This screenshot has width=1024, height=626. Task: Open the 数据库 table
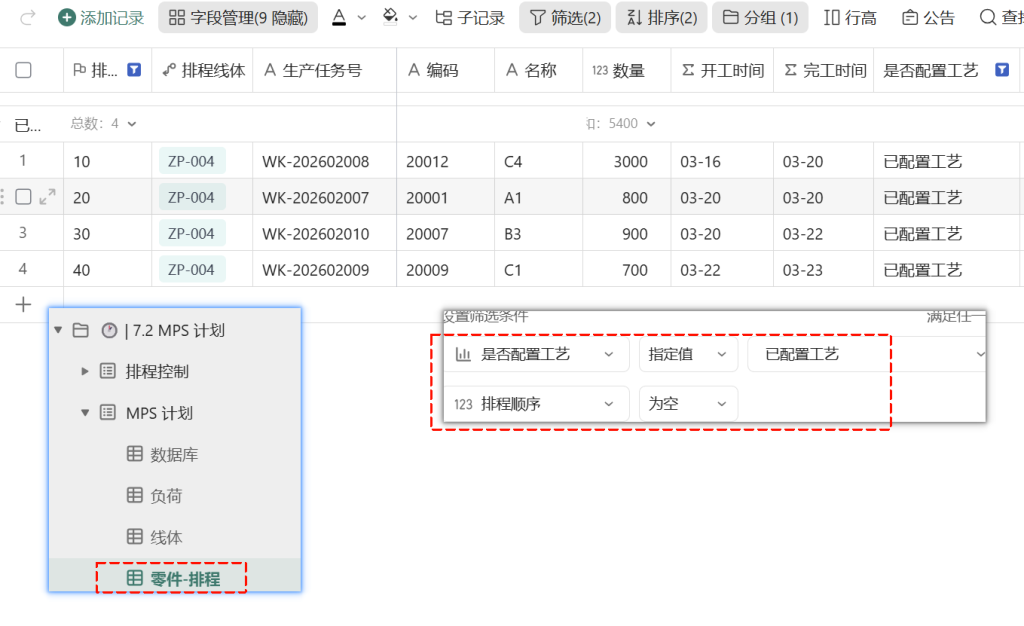click(174, 454)
